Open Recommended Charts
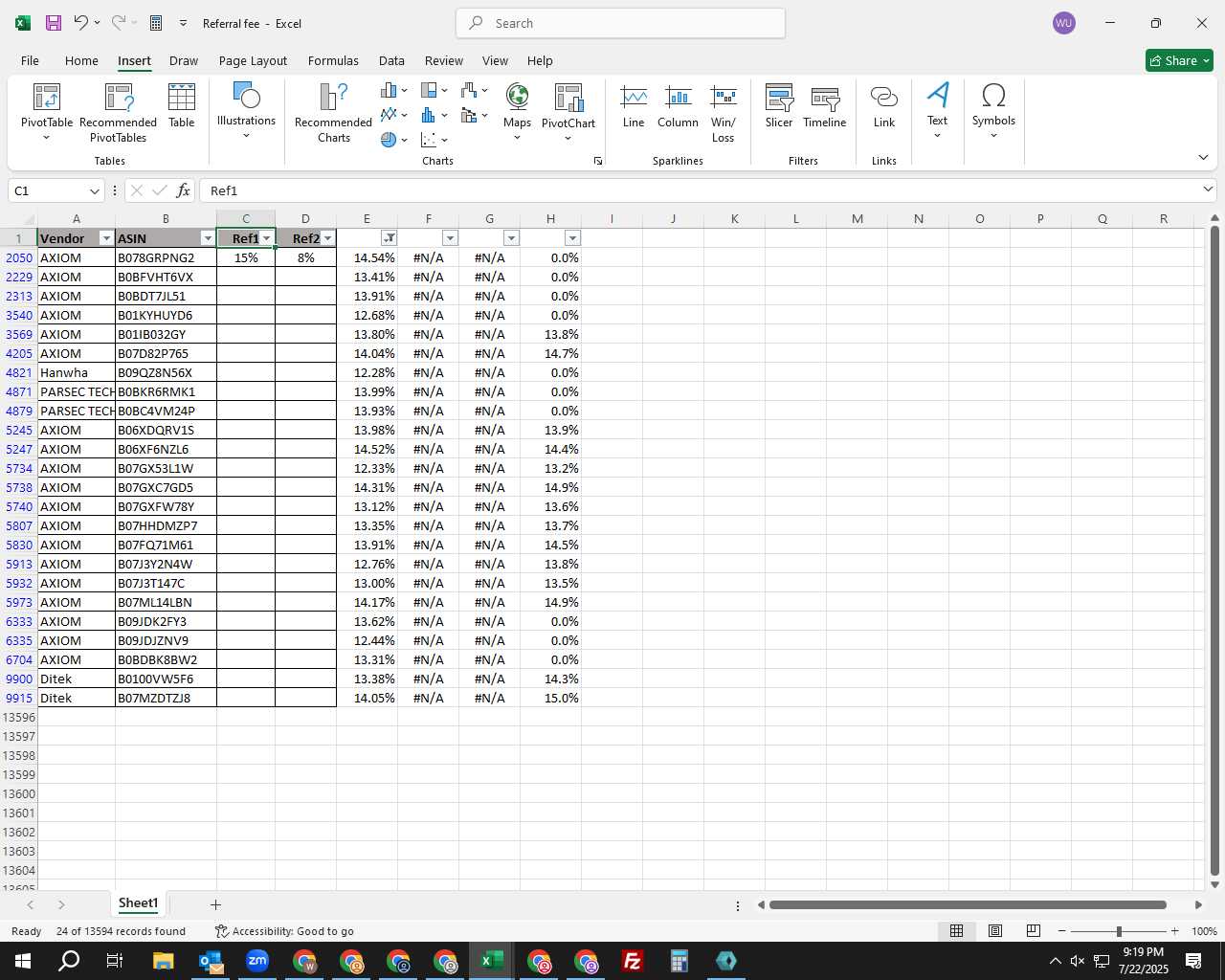Image resolution: width=1225 pixels, height=980 pixels. click(333, 112)
